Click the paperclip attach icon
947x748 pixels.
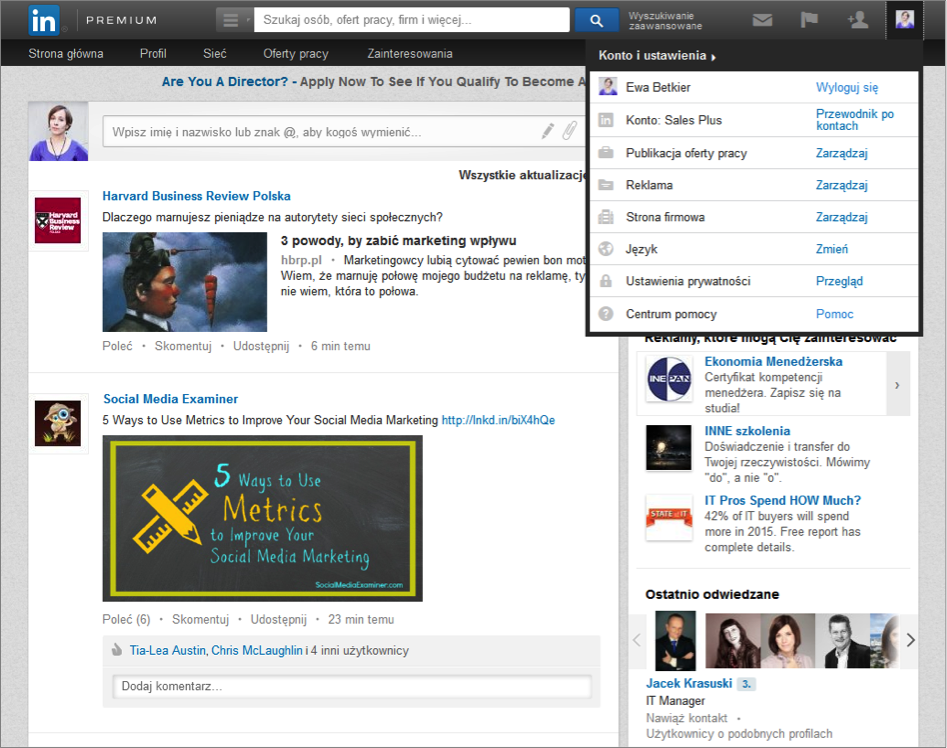tap(570, 131)
